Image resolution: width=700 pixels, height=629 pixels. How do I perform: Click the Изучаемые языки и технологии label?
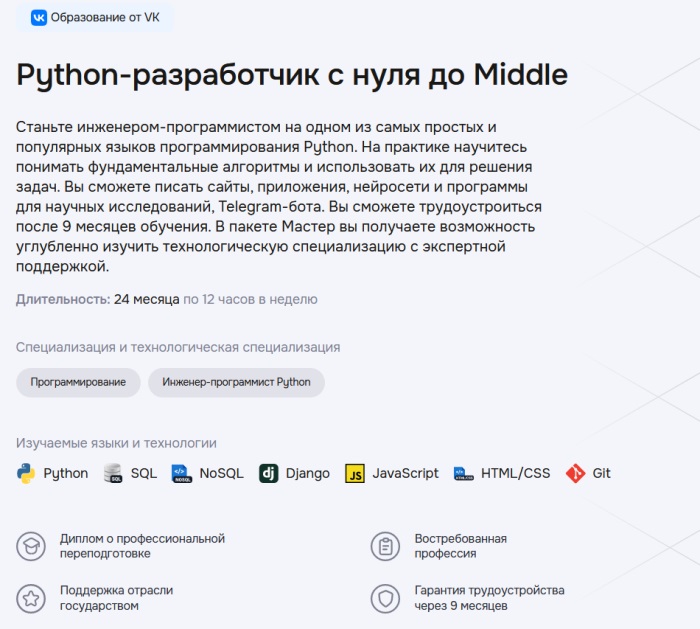point(116,443)
